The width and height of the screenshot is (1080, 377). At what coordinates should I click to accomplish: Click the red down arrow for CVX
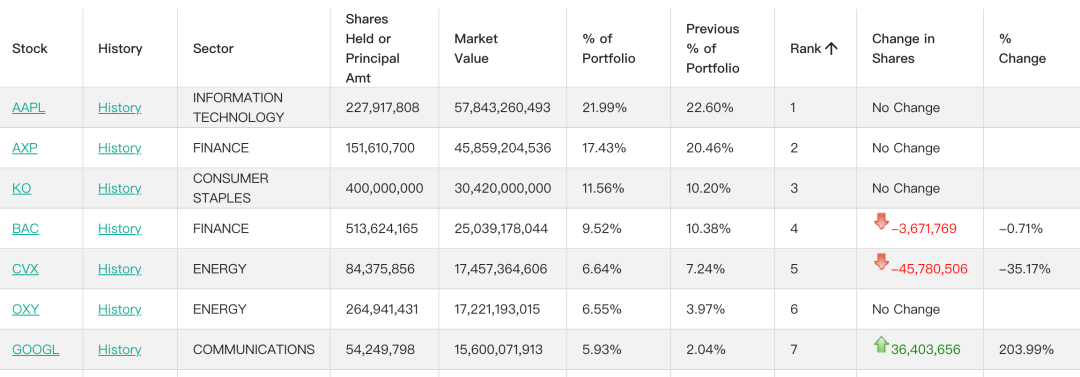point(880,262)
